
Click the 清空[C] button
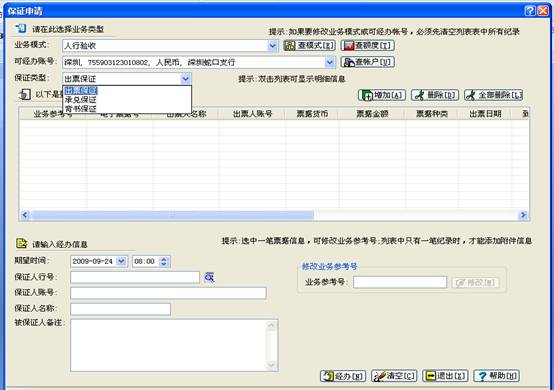pyautogui.click(x=394, y=376)
